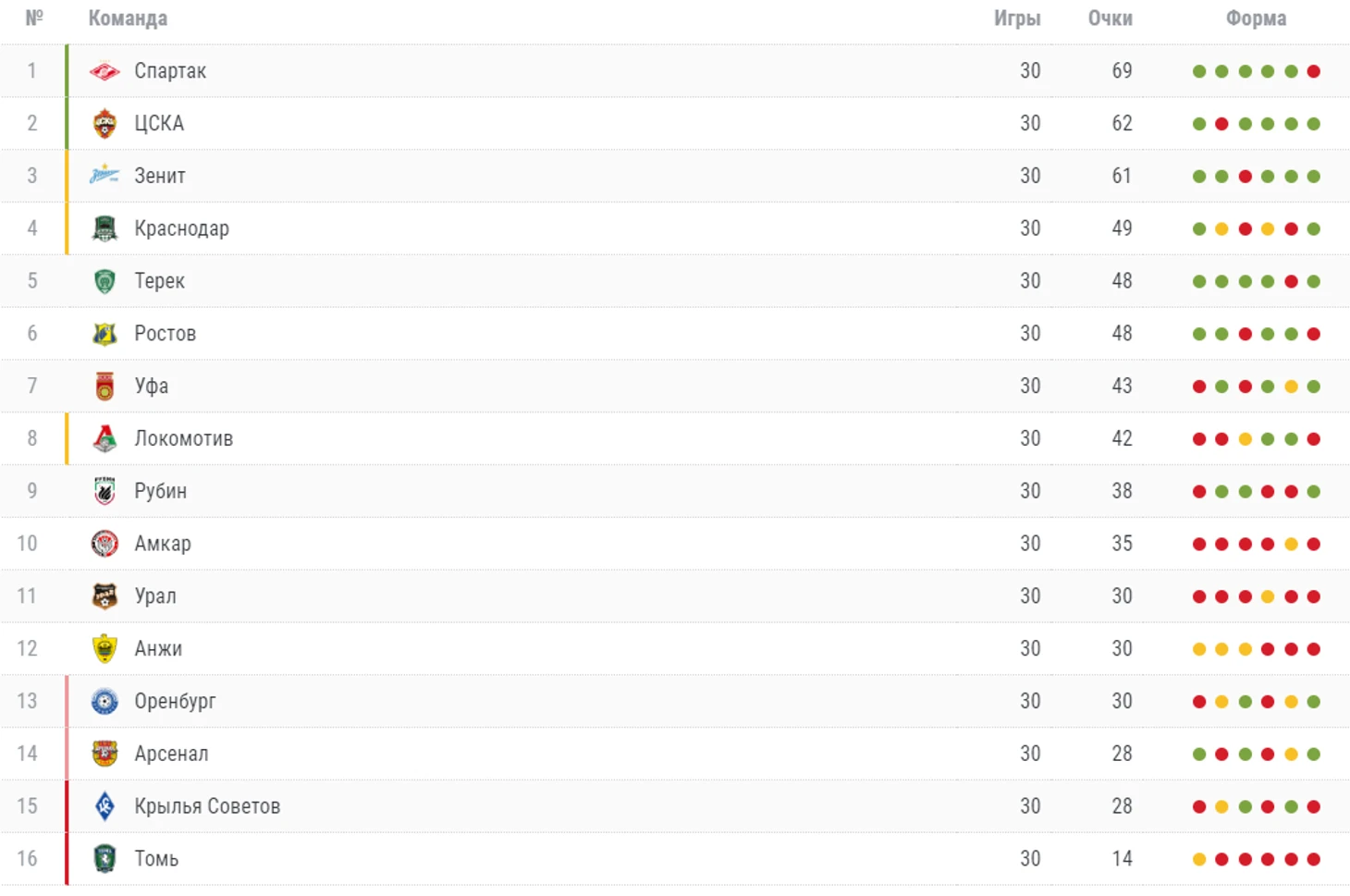Click Спартак's last red form dot
The height and width of the screenshot is (896, 1350).
coord(1314,71)
